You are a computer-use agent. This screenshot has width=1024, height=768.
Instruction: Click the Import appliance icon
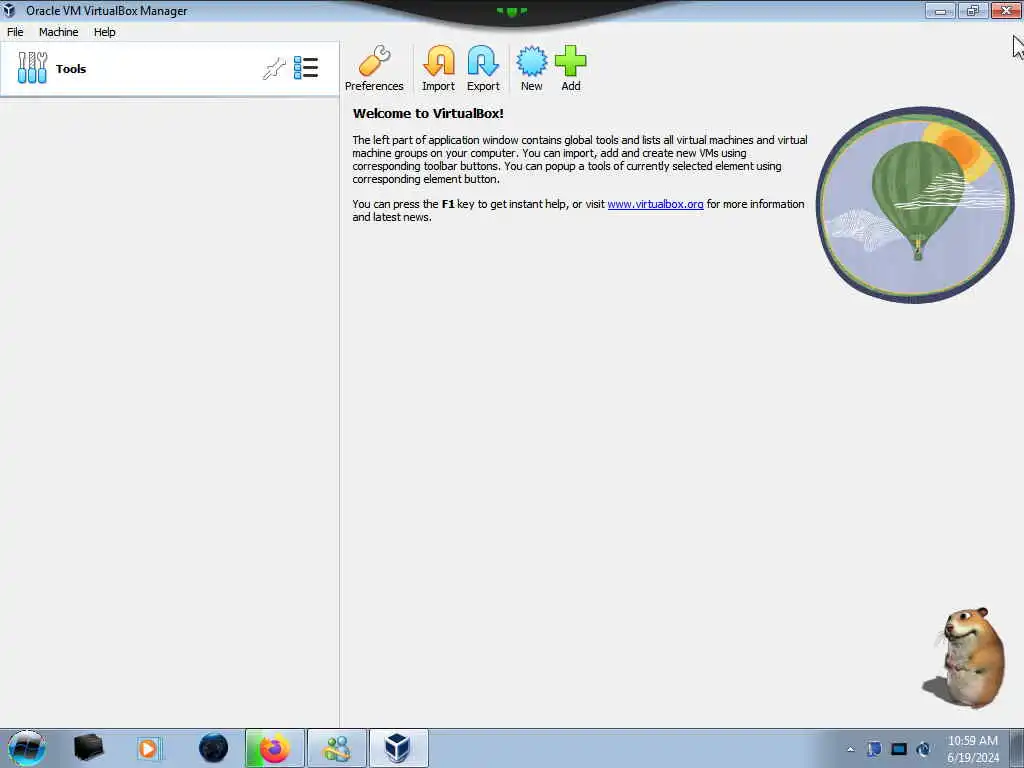[x=438, y=69]
